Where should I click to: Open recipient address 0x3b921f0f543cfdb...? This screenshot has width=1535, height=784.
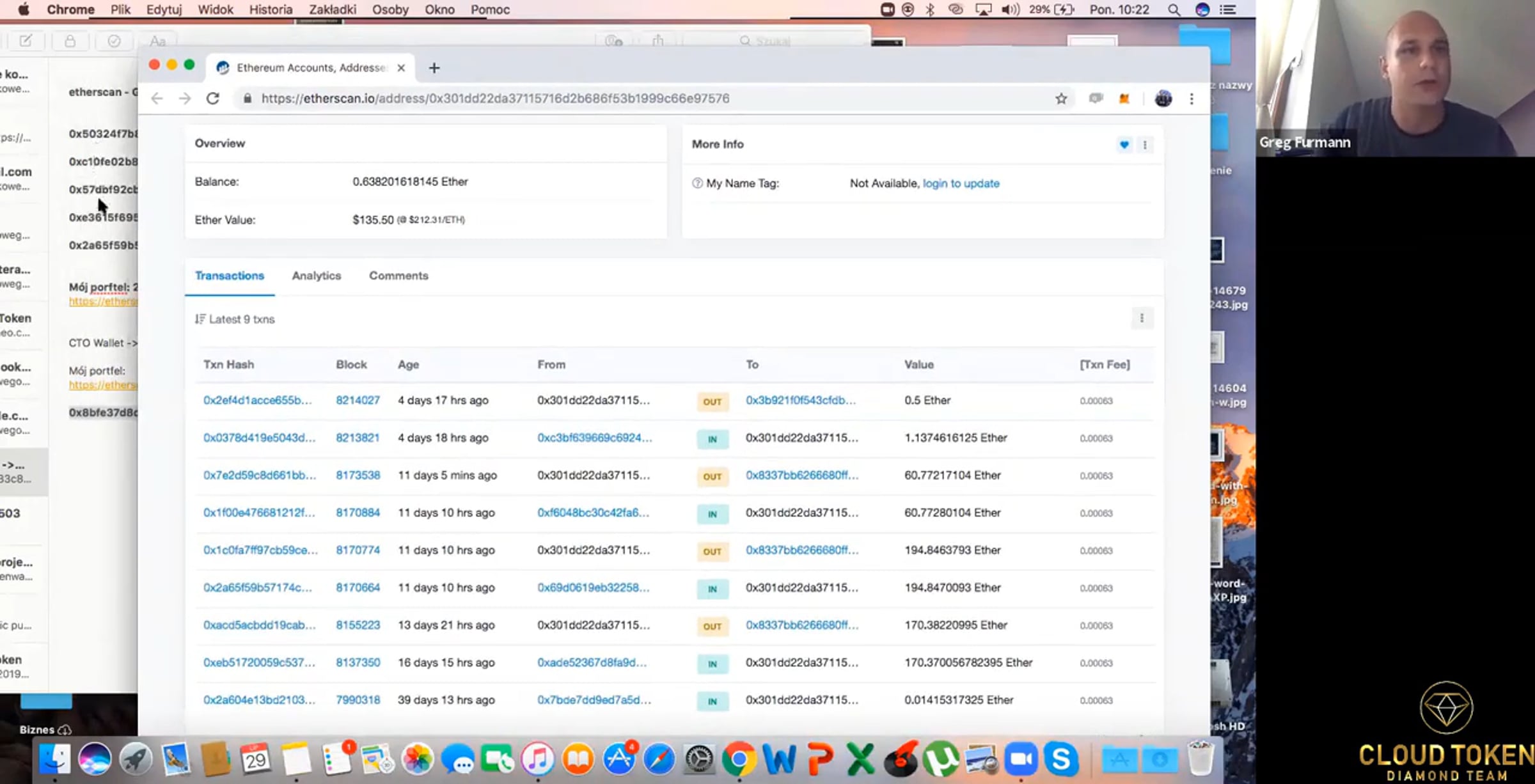coord(801,400)
